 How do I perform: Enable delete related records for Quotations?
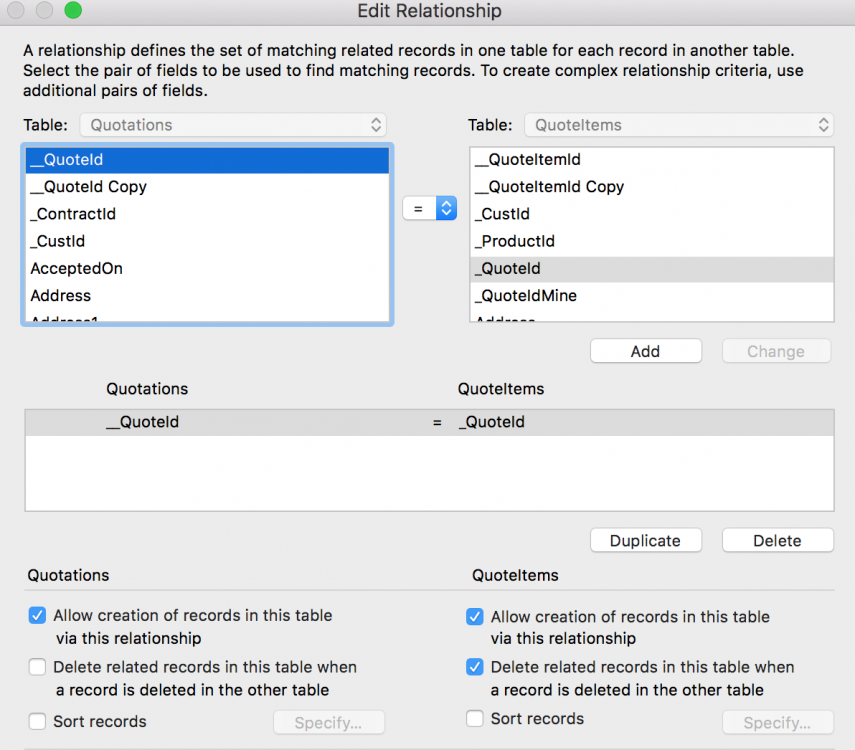(38, 667)
